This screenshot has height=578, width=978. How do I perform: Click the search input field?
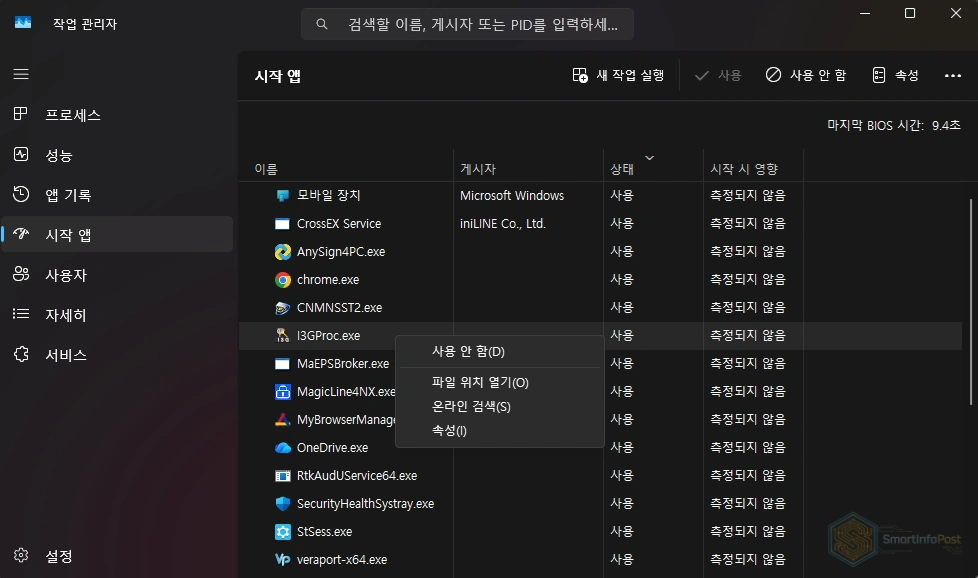[468, 24]
